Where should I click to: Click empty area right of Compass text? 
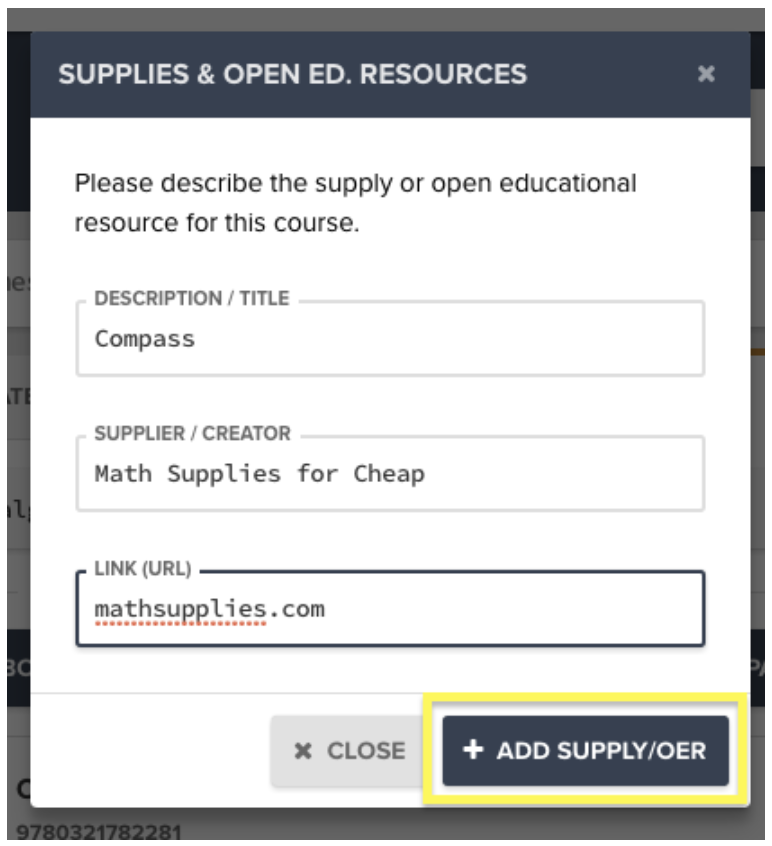click(450, 339)
